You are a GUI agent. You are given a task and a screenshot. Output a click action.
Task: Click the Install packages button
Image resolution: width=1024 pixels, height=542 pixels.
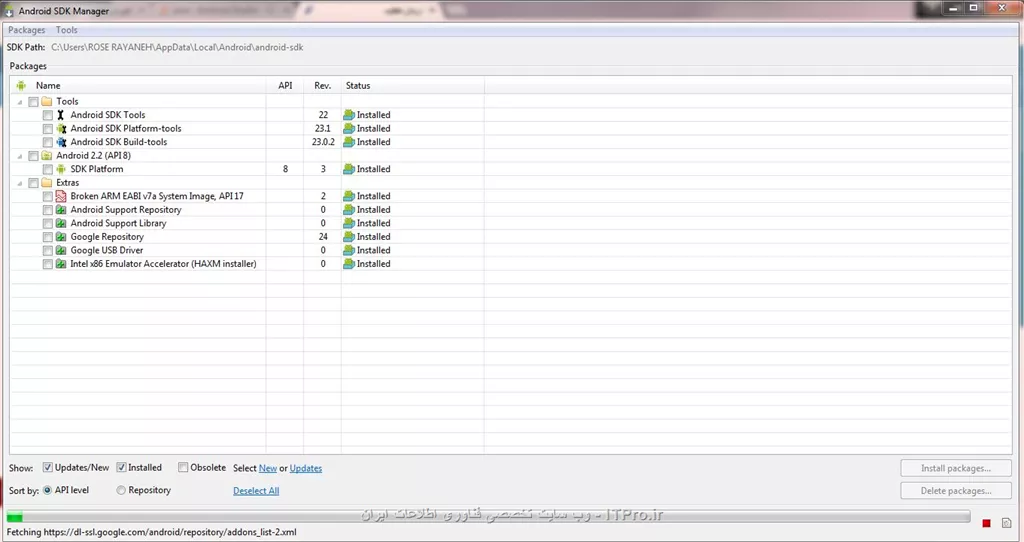[956, 468]
